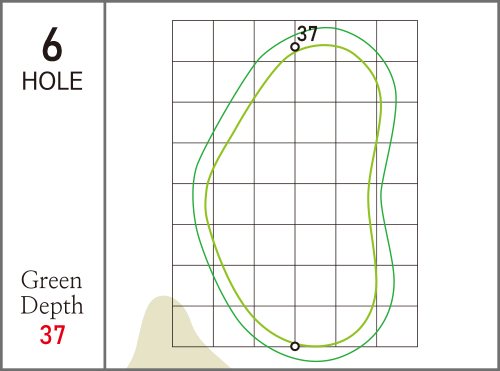Image resolution: width=500 pixels, height=371 pixels.
Task: Click the top-left grid cell
Action: (193, 41)
